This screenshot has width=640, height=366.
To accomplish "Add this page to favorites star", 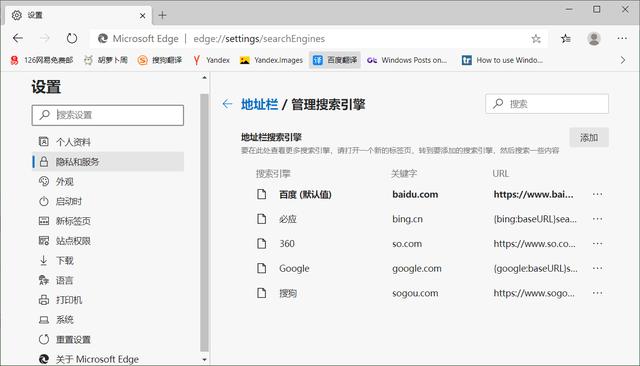I will click(536, 39).
